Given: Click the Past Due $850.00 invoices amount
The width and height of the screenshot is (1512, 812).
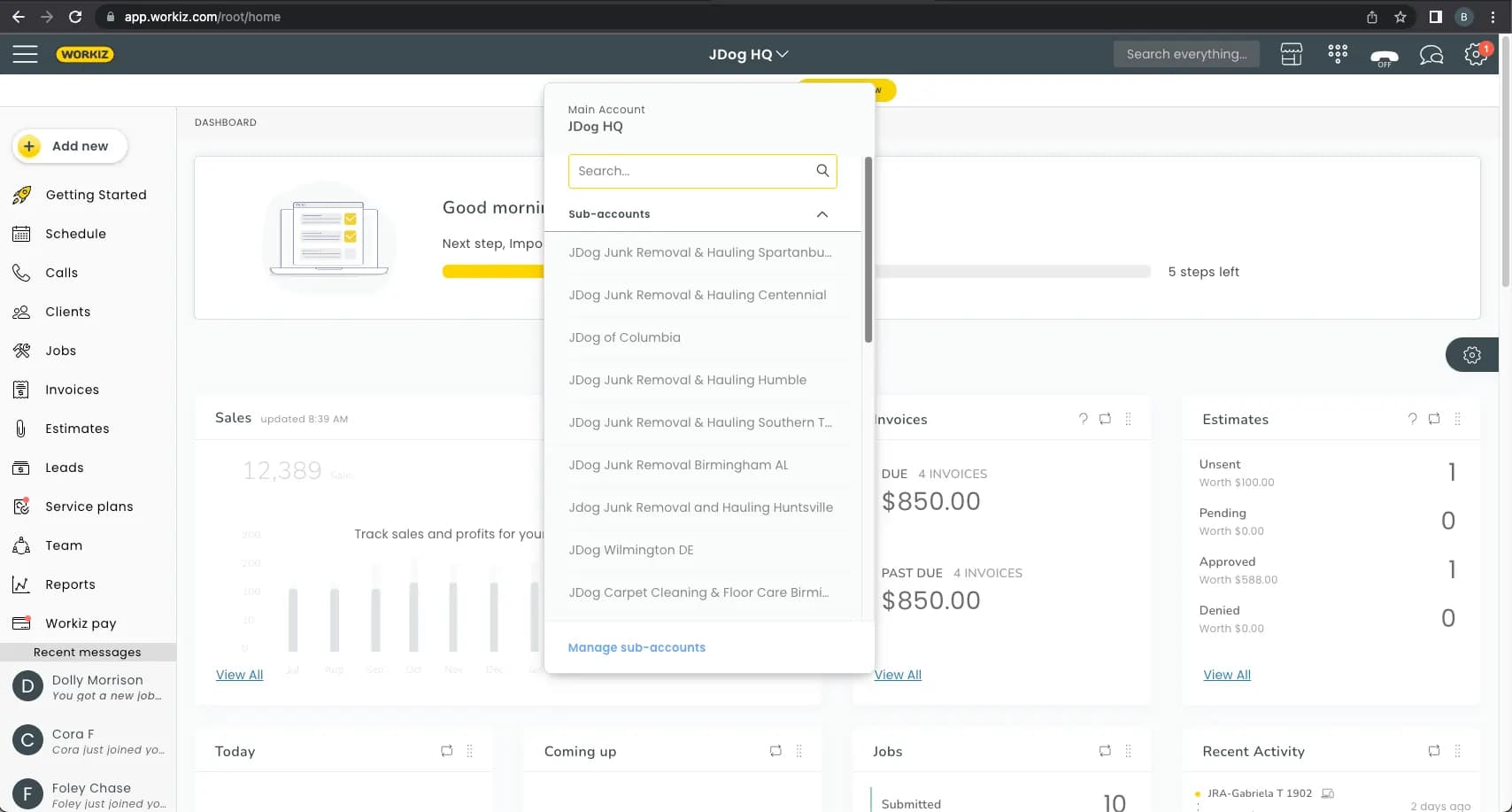Looking at the screenshot, I should tap(930, 600).
